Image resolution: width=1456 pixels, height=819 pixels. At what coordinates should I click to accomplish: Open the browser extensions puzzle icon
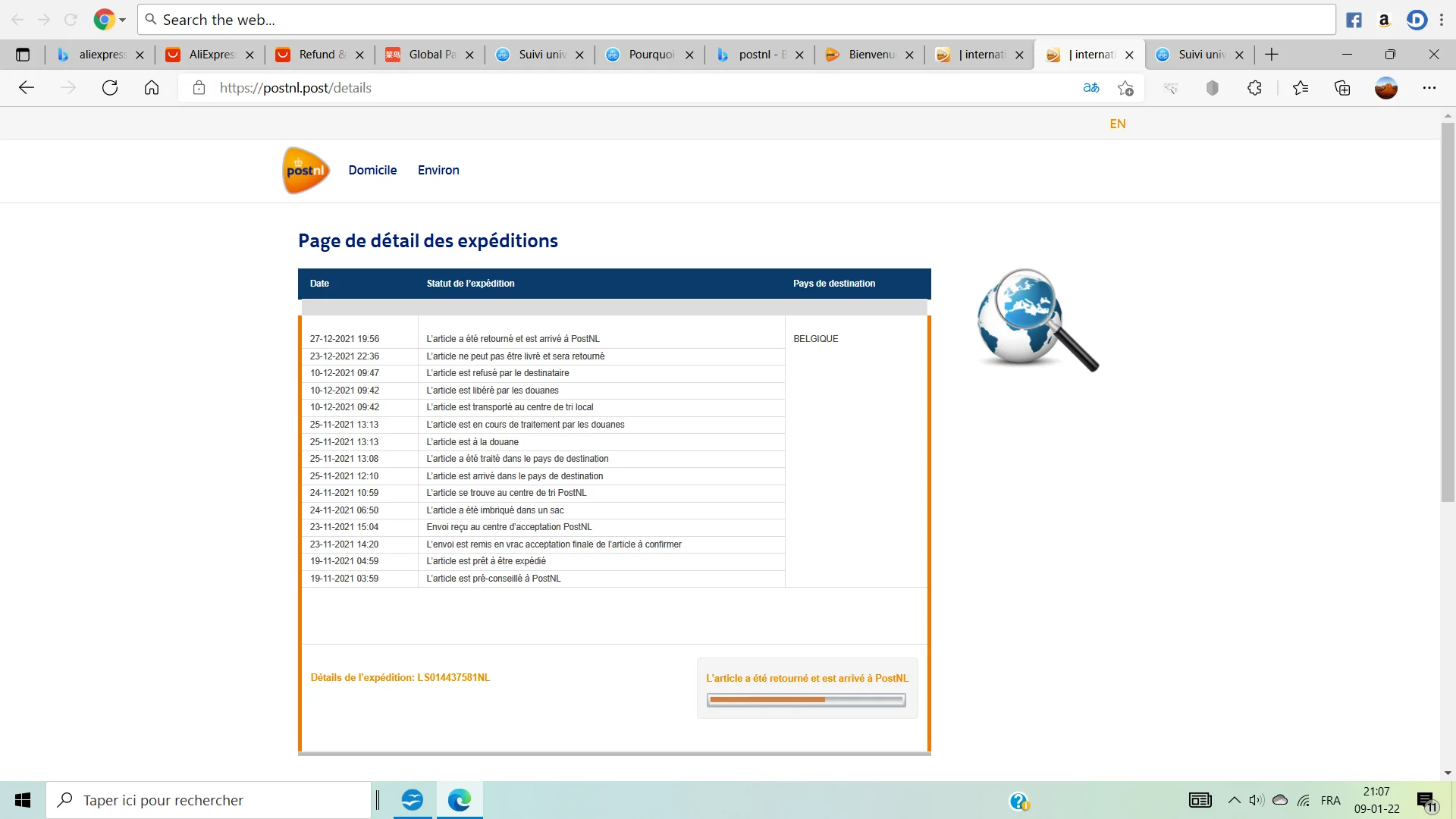[x=1254, y=88]
